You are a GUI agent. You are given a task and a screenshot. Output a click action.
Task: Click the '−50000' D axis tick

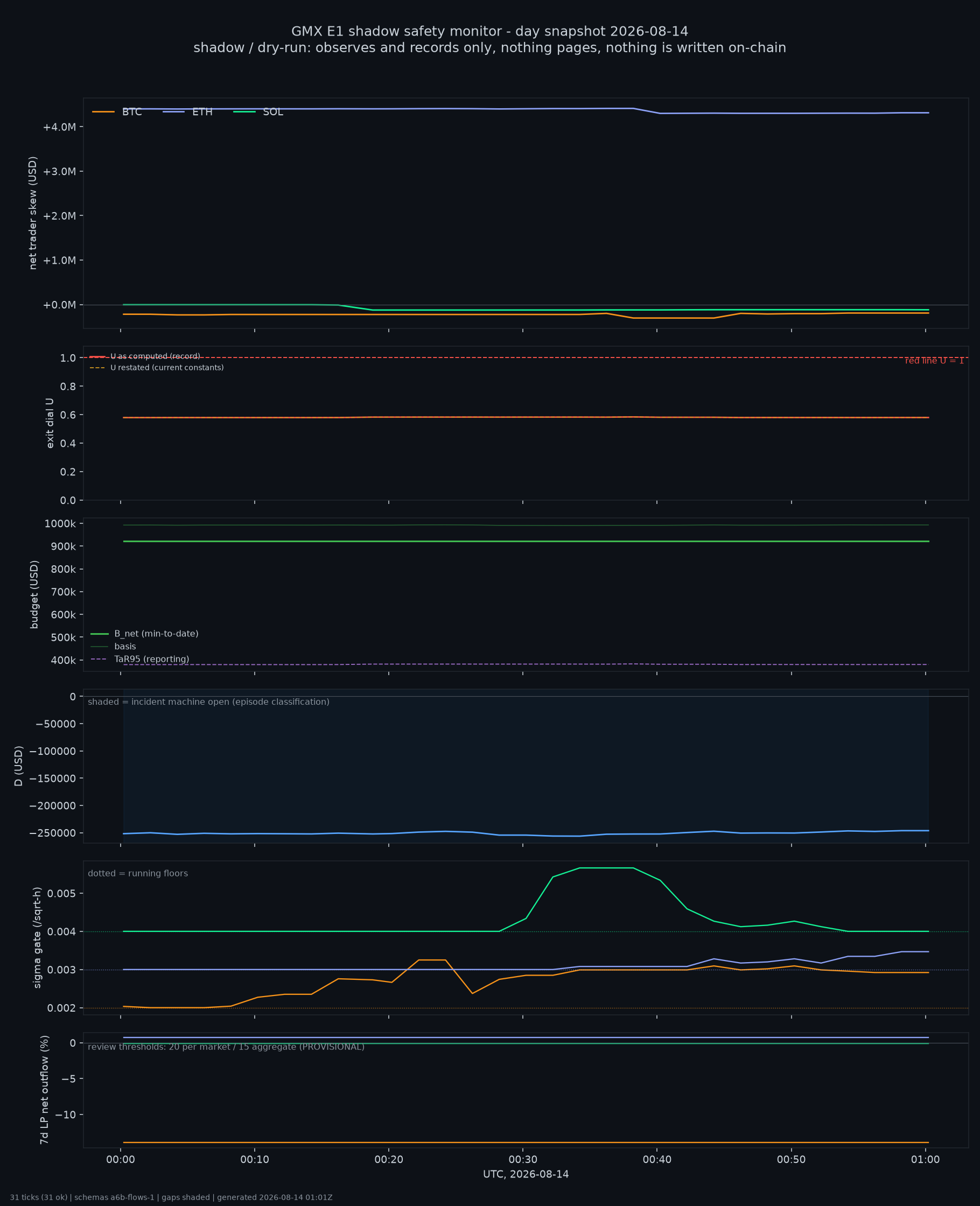(55, 725)
